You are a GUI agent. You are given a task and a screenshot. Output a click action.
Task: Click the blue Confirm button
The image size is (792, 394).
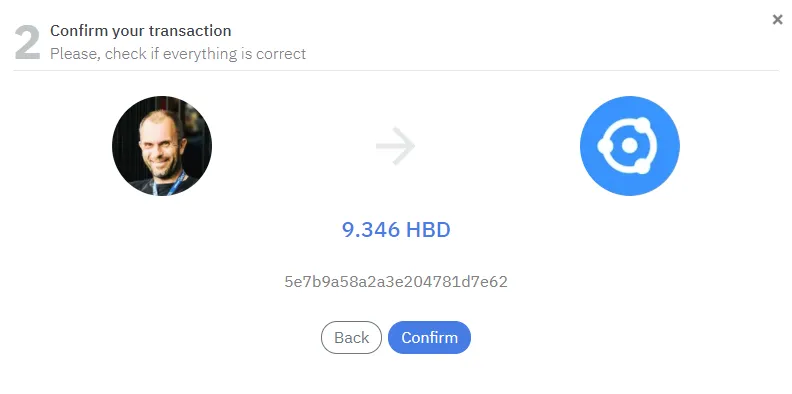[x=429, y=337]
